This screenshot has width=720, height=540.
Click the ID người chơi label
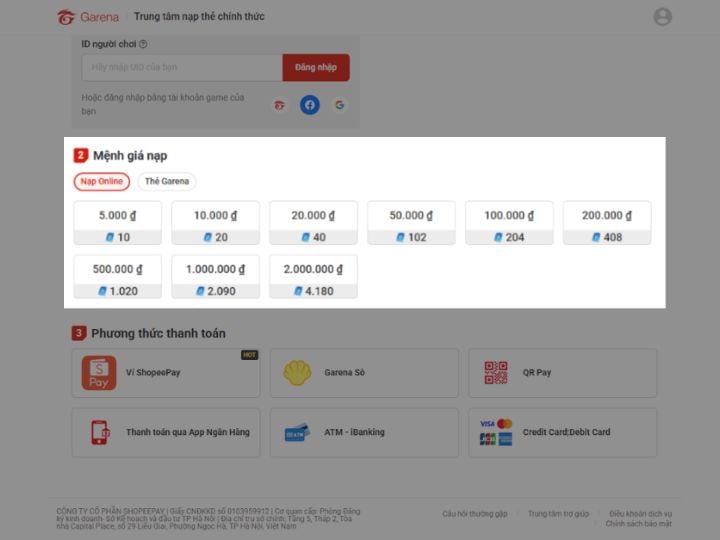[109, 44]
